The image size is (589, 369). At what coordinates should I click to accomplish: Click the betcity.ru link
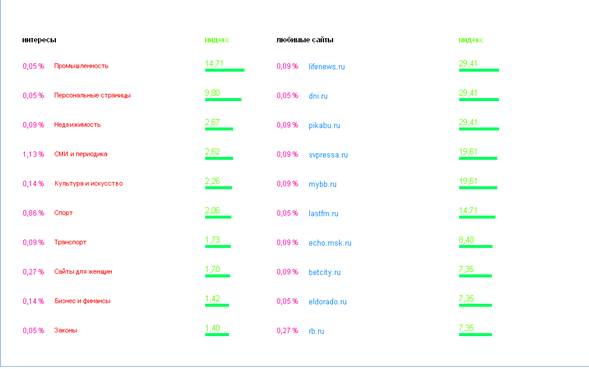(x=324, y=272)
